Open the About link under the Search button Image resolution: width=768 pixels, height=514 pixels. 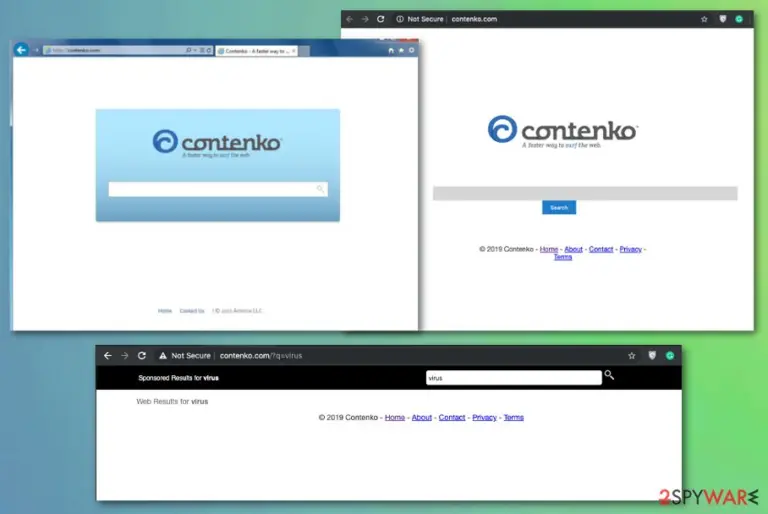click(x=574, y=249)
